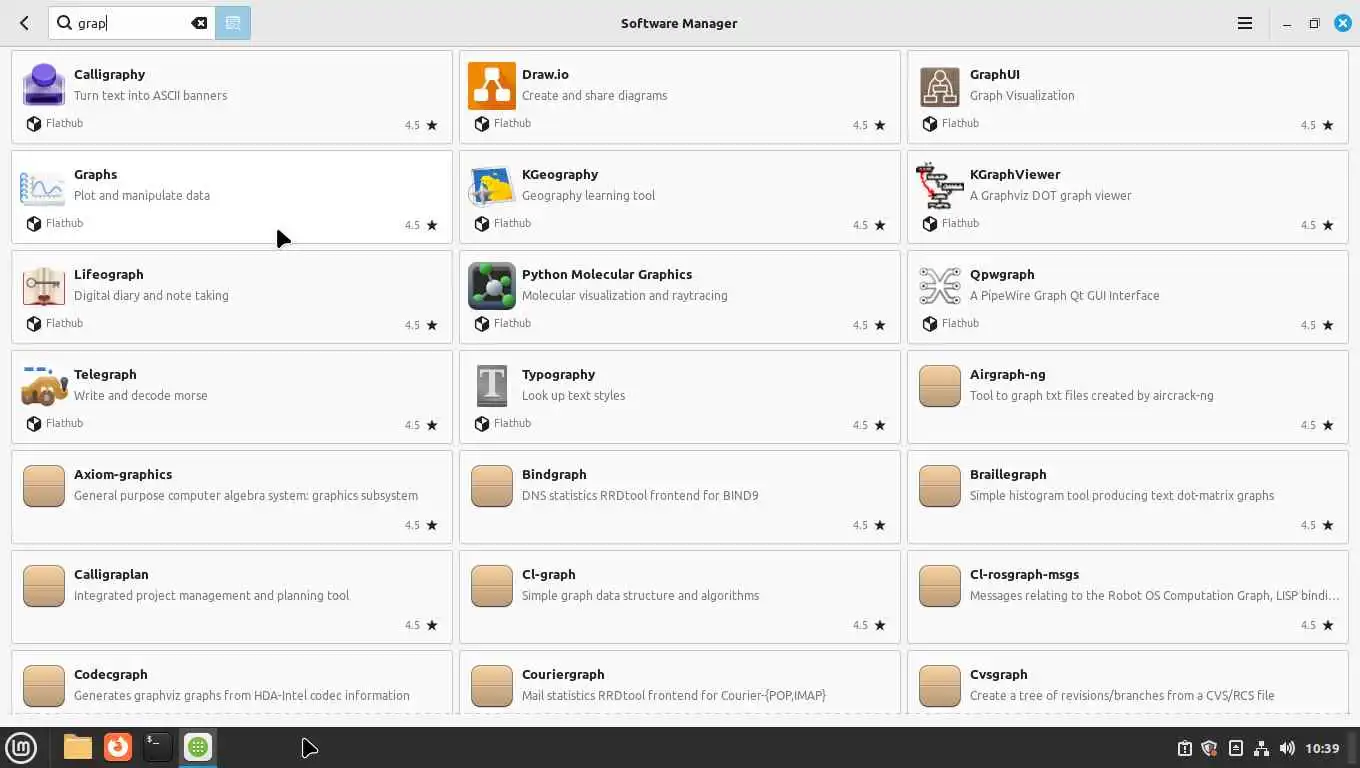The width and height of the screenshot is (1360, 768).
Task: Open the Python Molecular Graphics icon
Action: 491,286
